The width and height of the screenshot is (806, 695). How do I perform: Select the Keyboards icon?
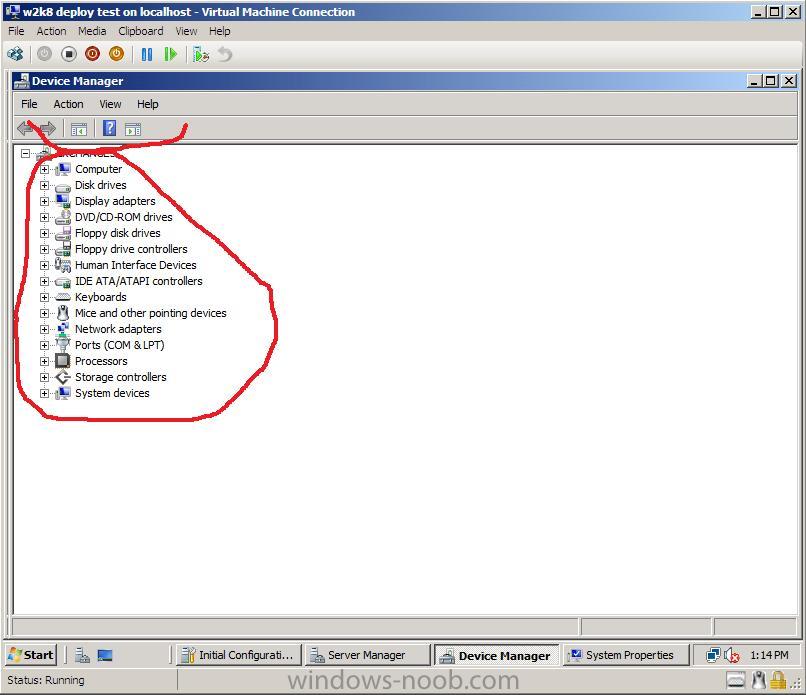point(63,297)
